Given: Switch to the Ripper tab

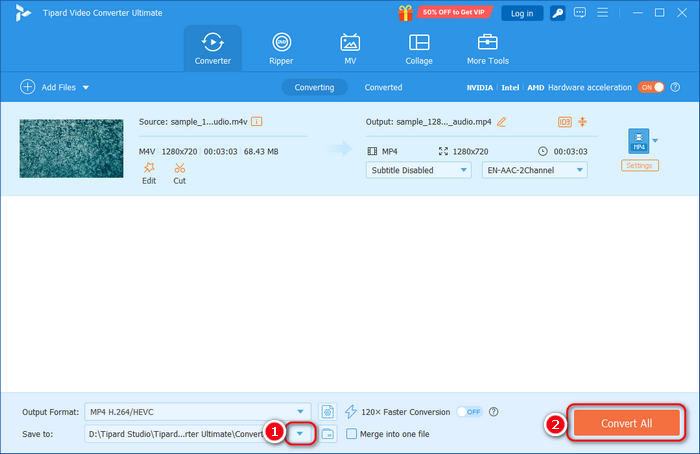Looking at the screenshot, I should coord(281,49).
